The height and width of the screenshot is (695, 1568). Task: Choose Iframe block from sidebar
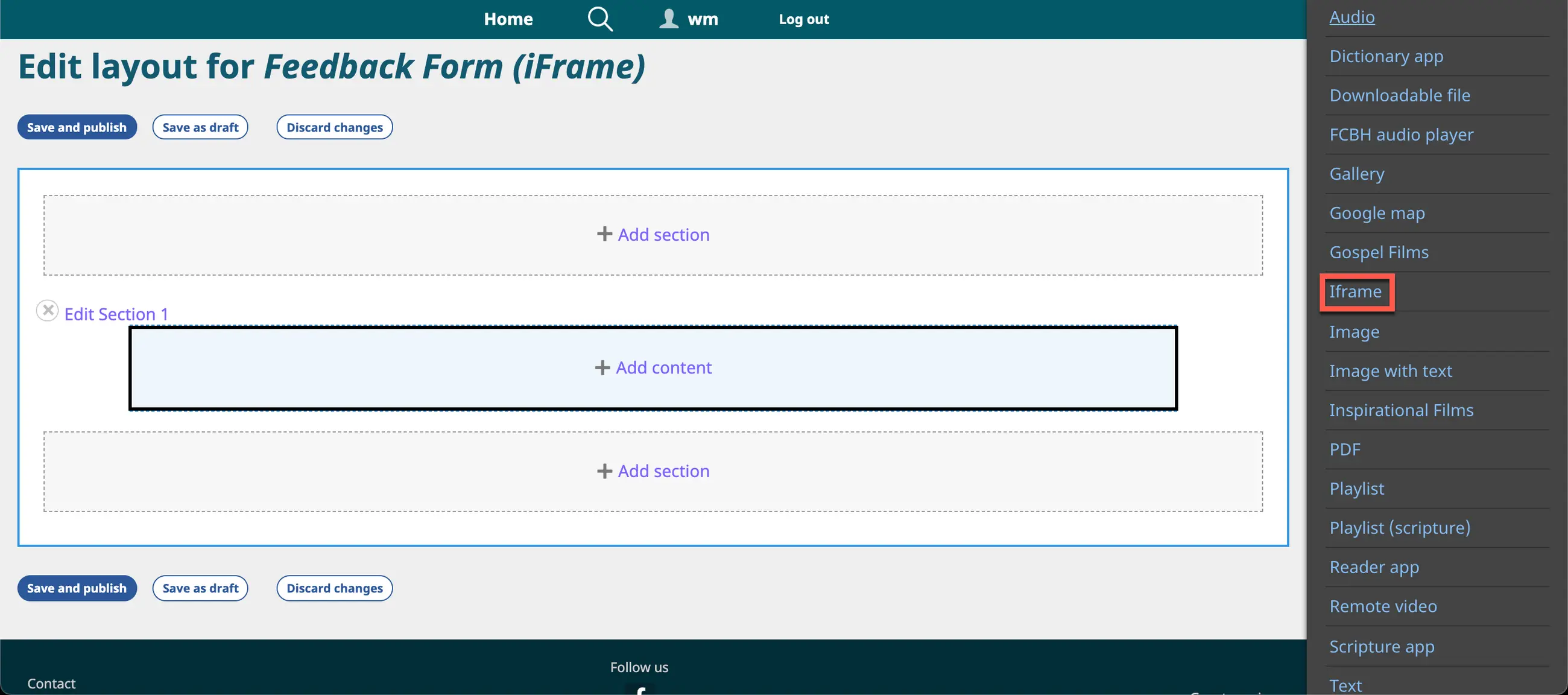point(1356,292)
